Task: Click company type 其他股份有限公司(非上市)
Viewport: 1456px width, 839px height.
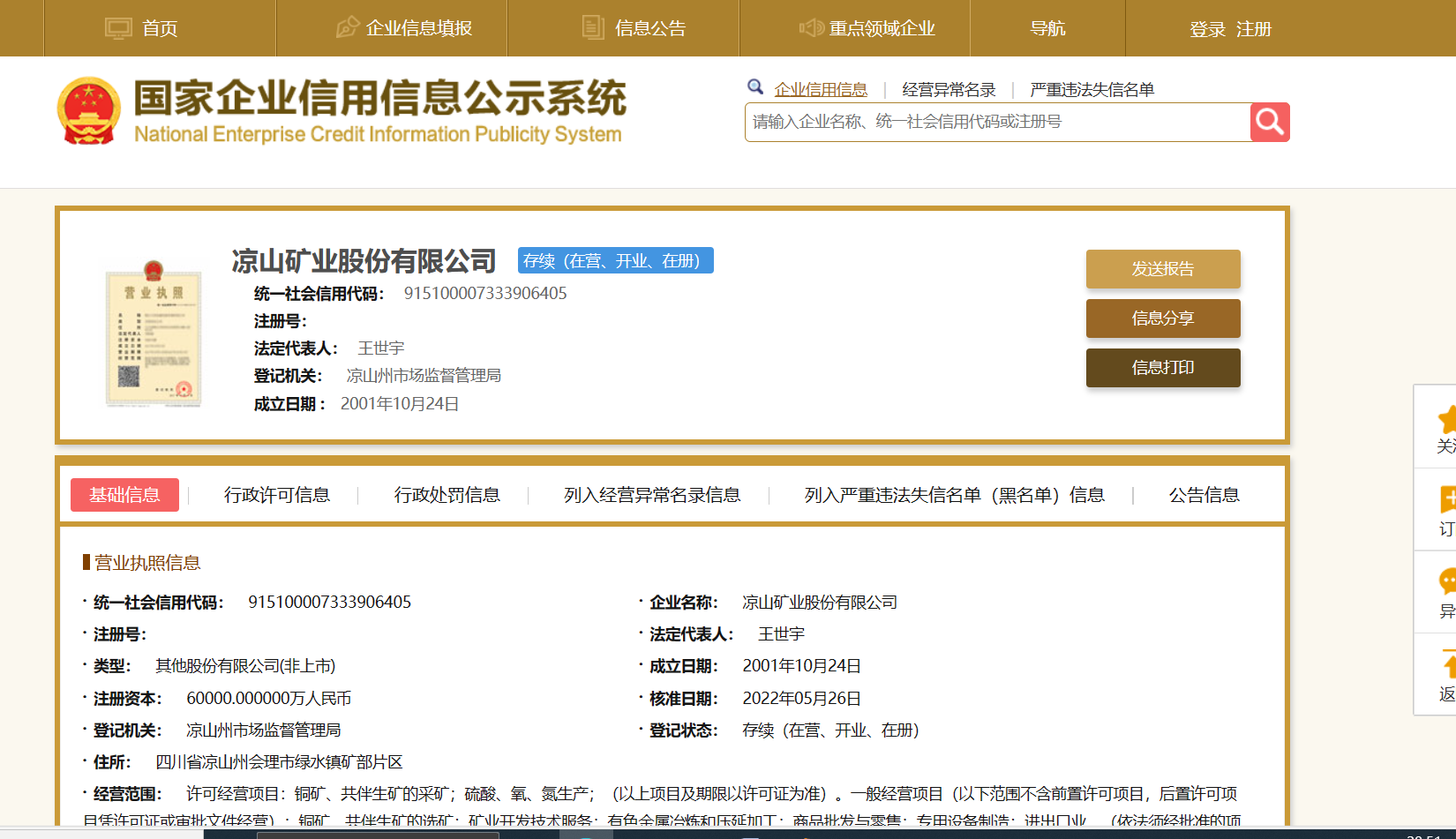Action: [245, 665]
